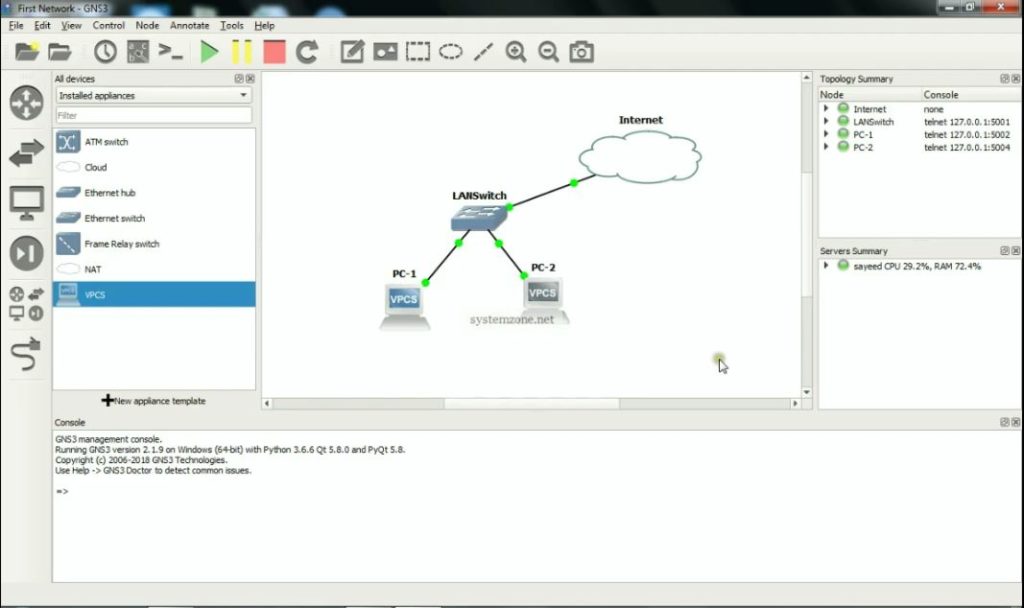This screenshot has width=1024, height=608.
Task: Stop all nodes with the red stop icon
Action: pos(273,51)
